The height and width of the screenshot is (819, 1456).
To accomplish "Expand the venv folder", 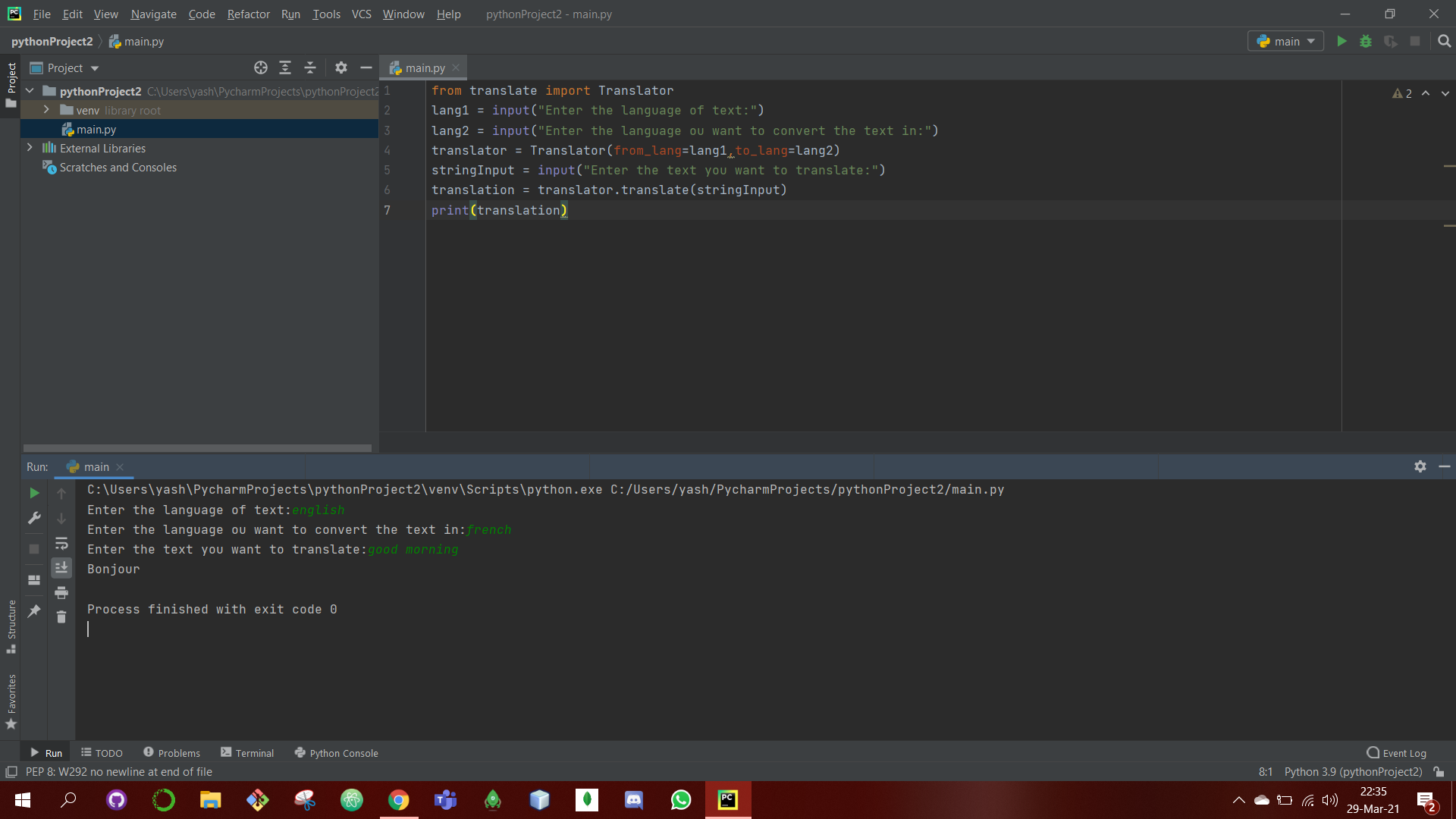I will pyautogui.click(x=46, y=110).
